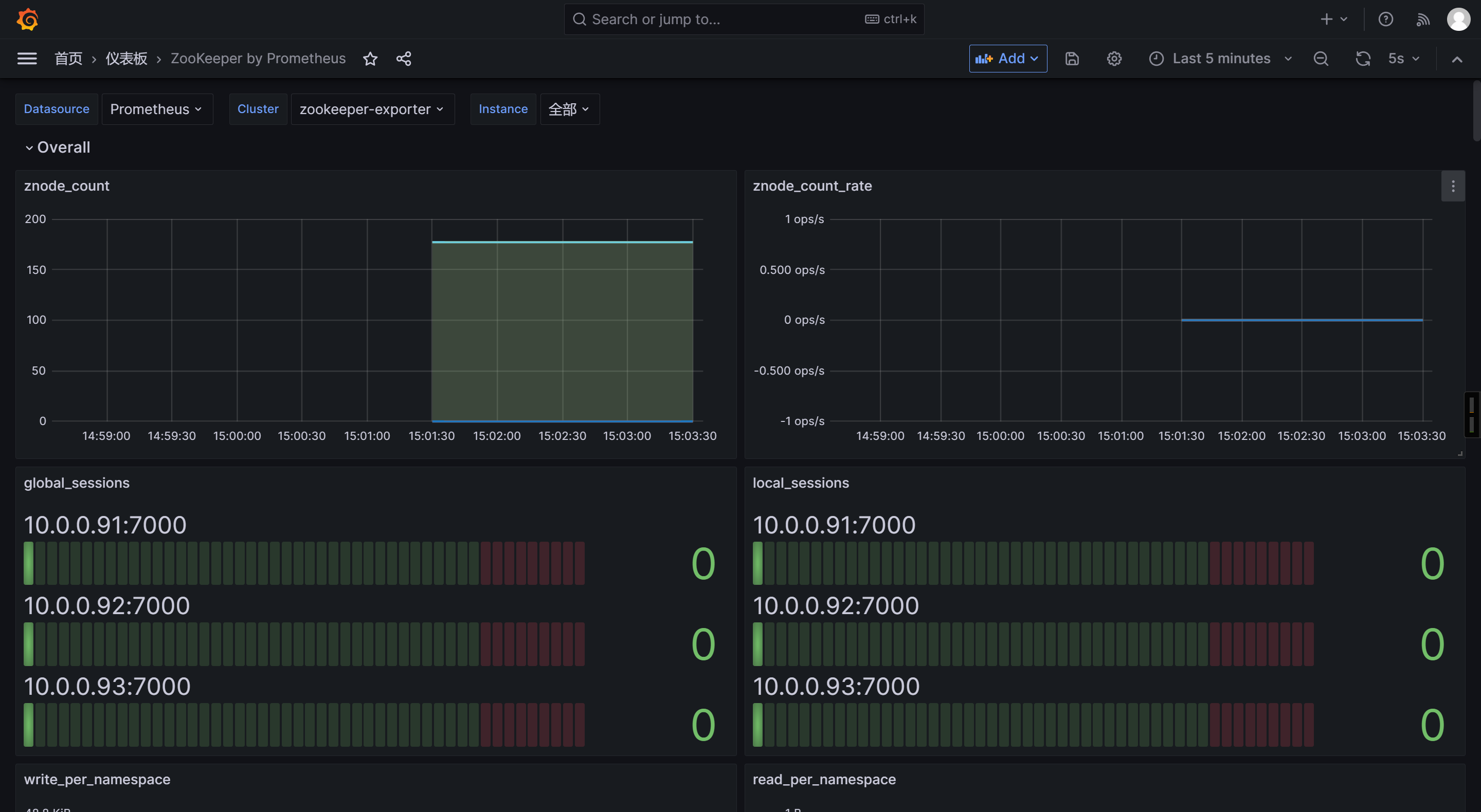Screen dimensions: 1481x812
Task: Open the user avatar profile menu
Action: tap(1458, 20)
